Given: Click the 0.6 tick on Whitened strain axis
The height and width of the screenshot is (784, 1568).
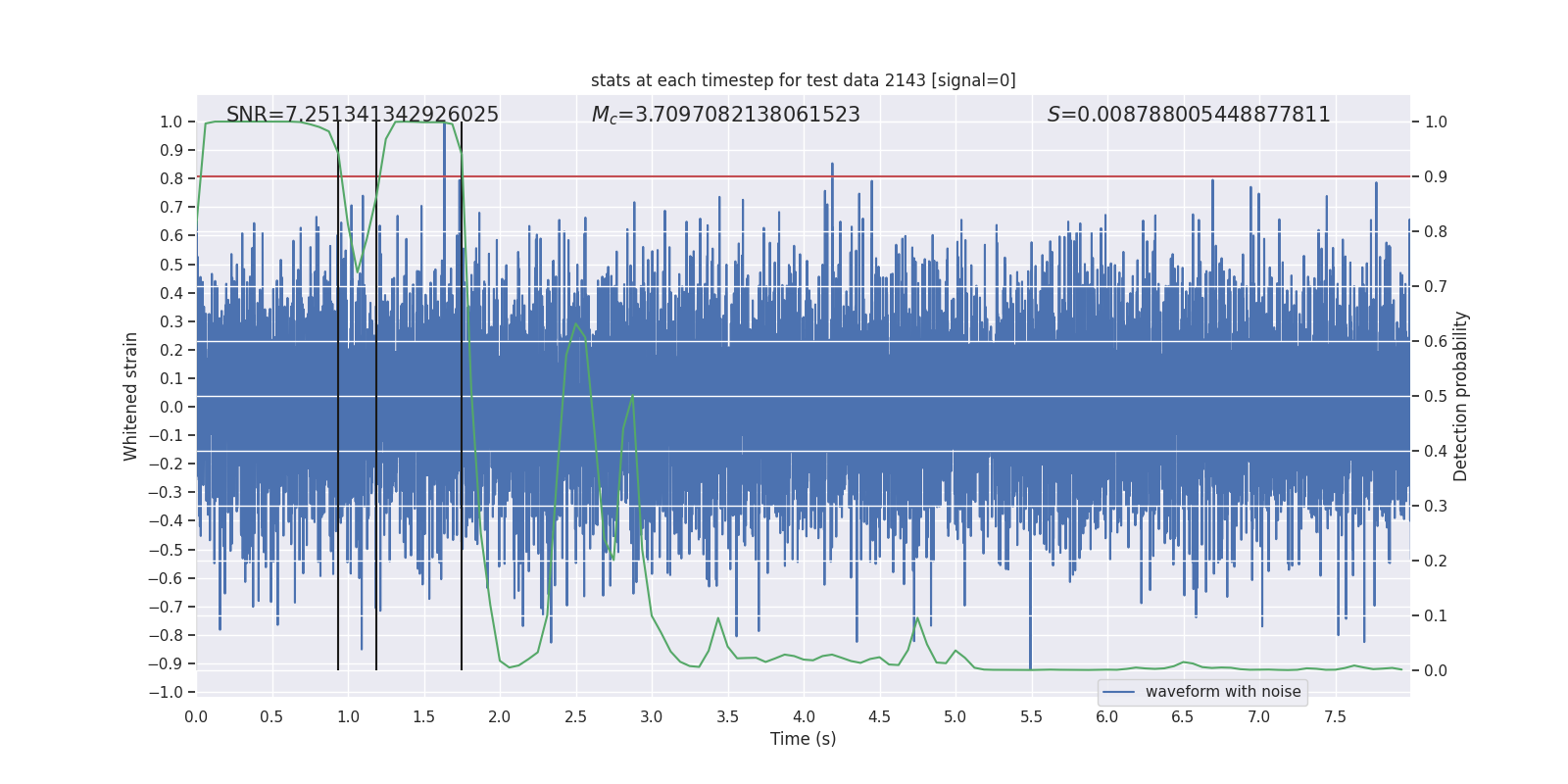Looking at the screenshot, I should click(171, 236).
